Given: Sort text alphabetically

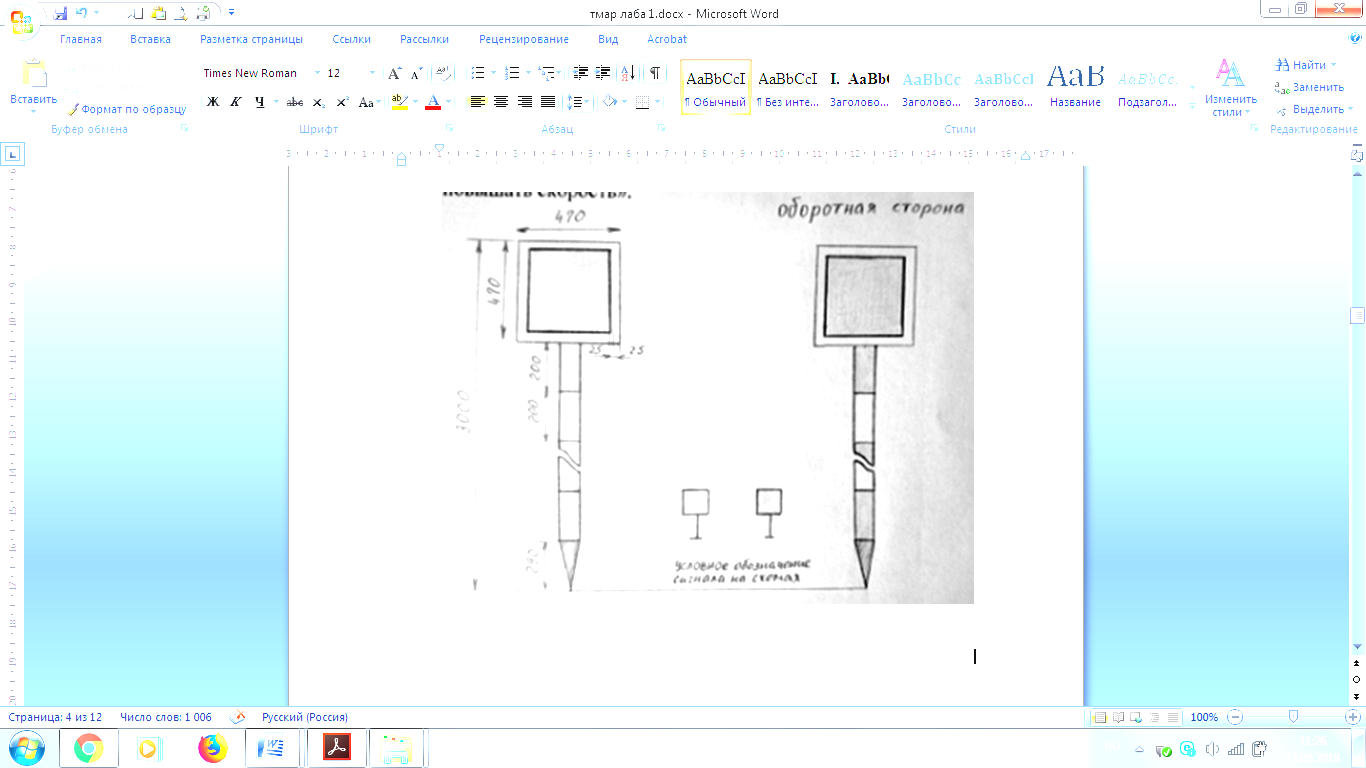Looking at the screenshot, I should 629,73.
